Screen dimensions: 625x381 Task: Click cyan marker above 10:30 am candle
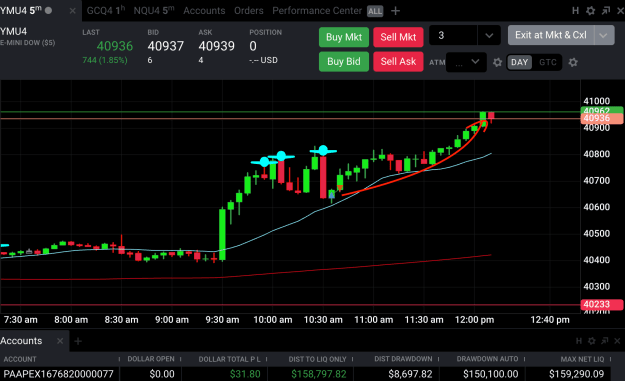[x=323, y=150]
